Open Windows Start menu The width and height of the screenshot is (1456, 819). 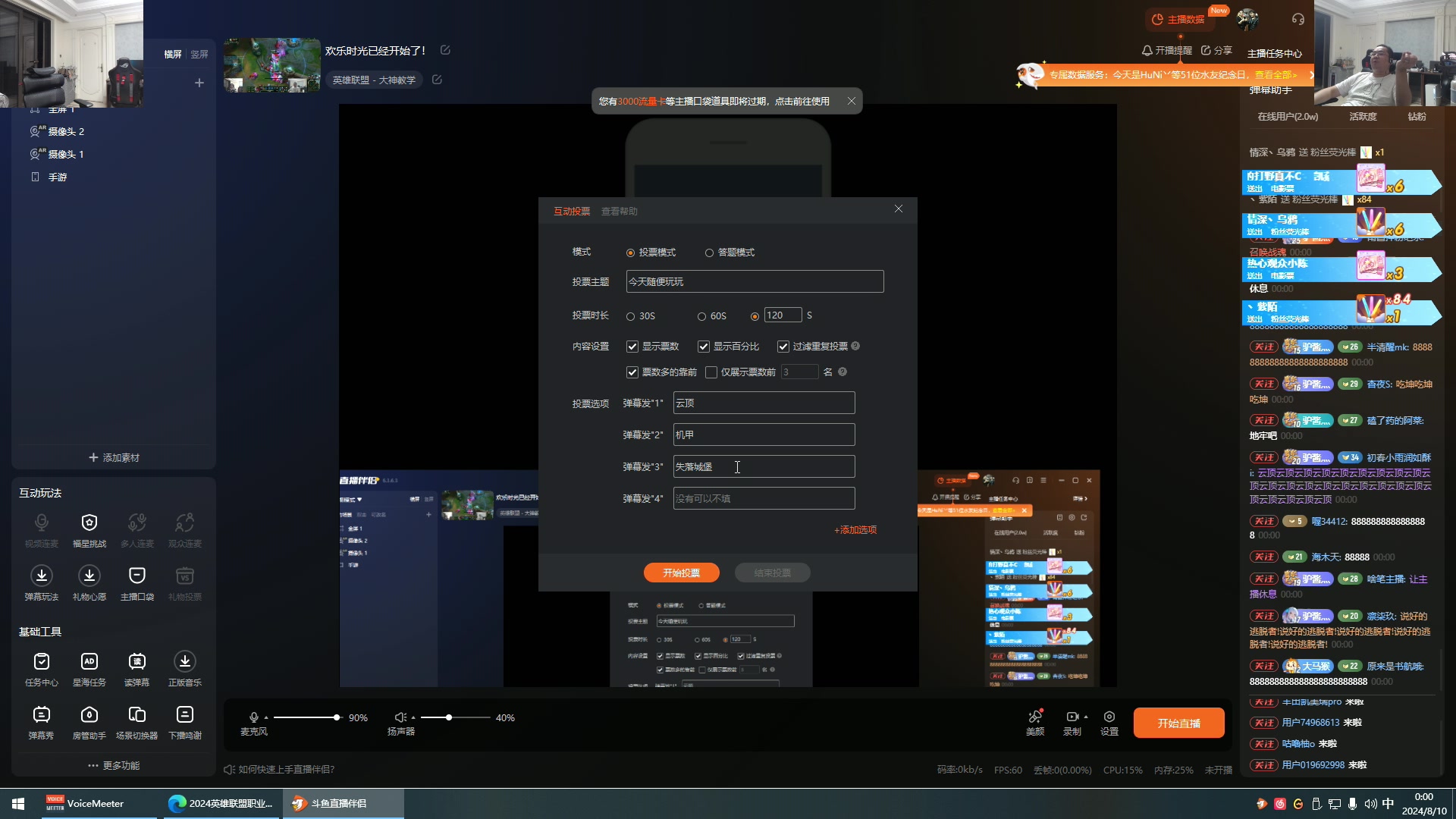[18, 803]
